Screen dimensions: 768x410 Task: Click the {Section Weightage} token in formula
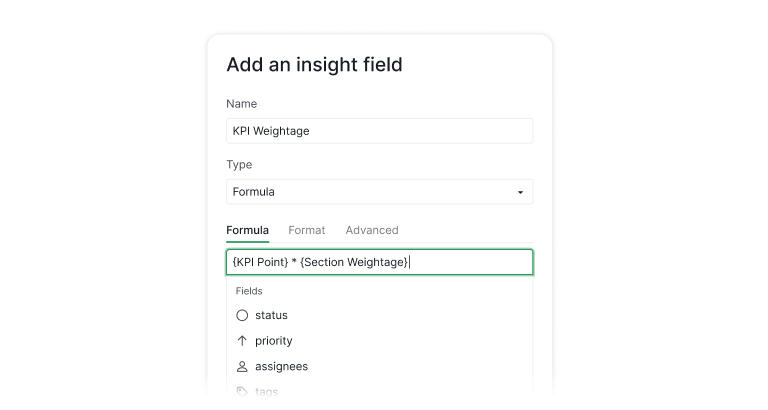click(x=354, y=262)
